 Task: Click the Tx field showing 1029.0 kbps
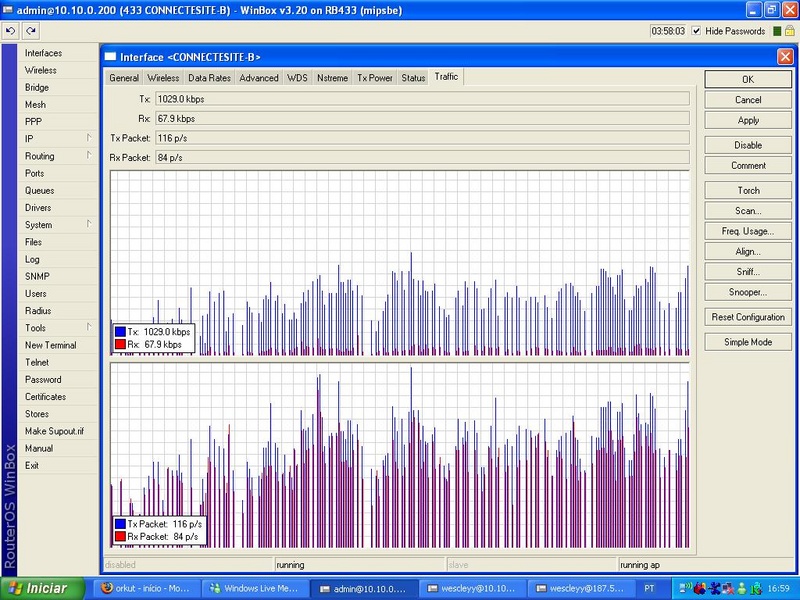pyautogui.click(x=422, y=99)
